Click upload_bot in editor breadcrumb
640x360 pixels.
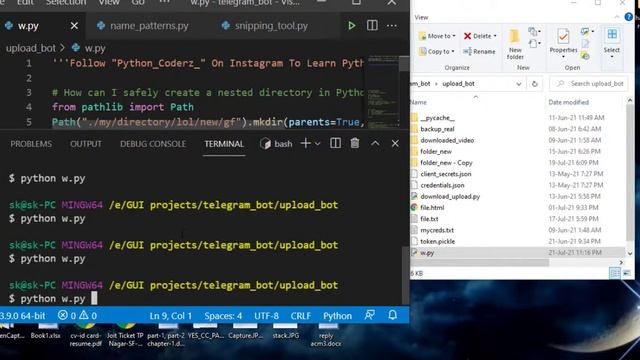coord(31,48)
